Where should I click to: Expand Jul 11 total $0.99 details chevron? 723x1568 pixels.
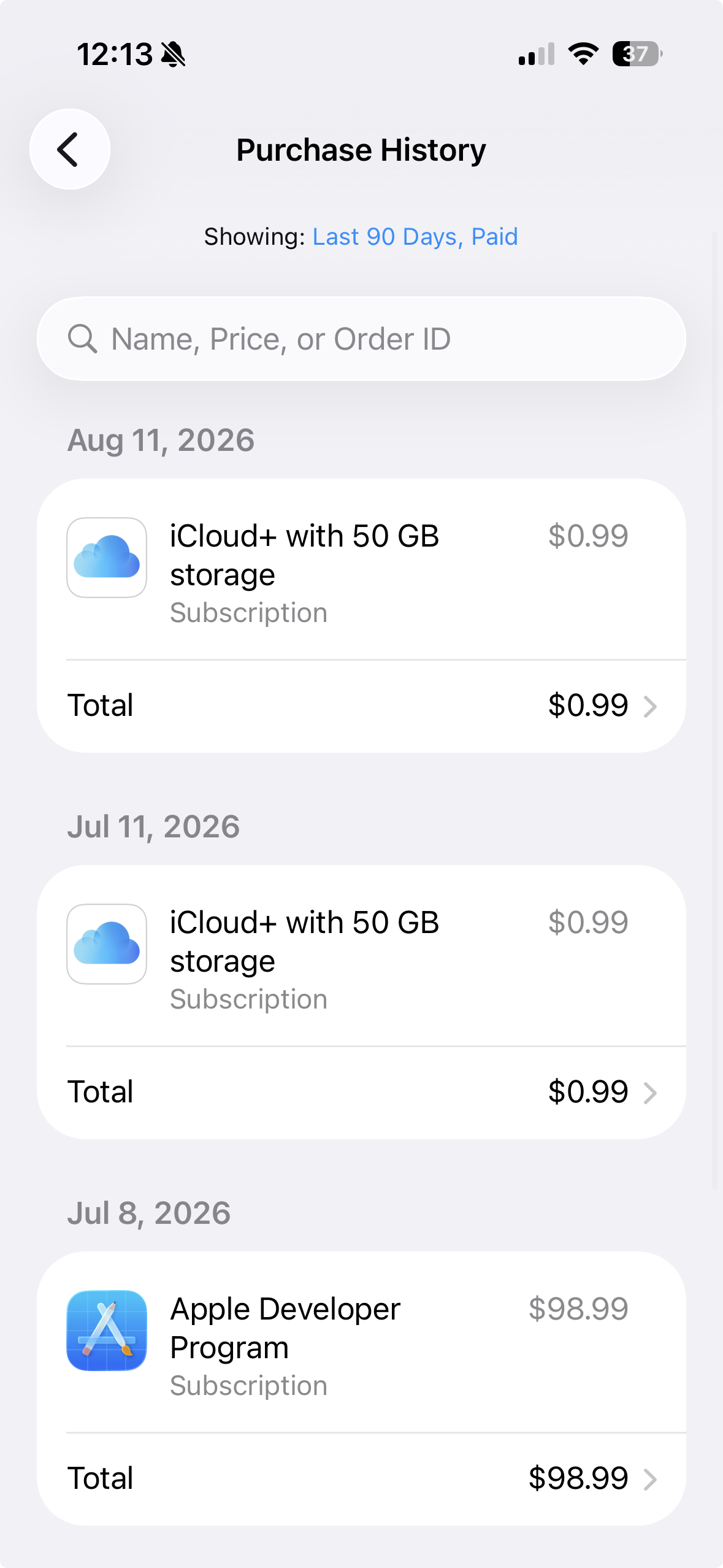650,1093
